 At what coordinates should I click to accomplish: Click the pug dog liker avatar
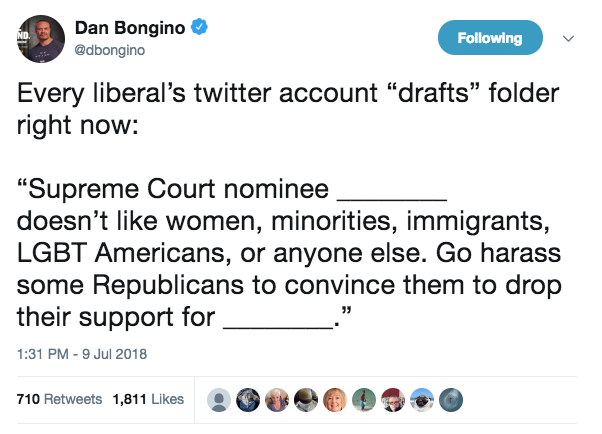(x=422, y=400)
